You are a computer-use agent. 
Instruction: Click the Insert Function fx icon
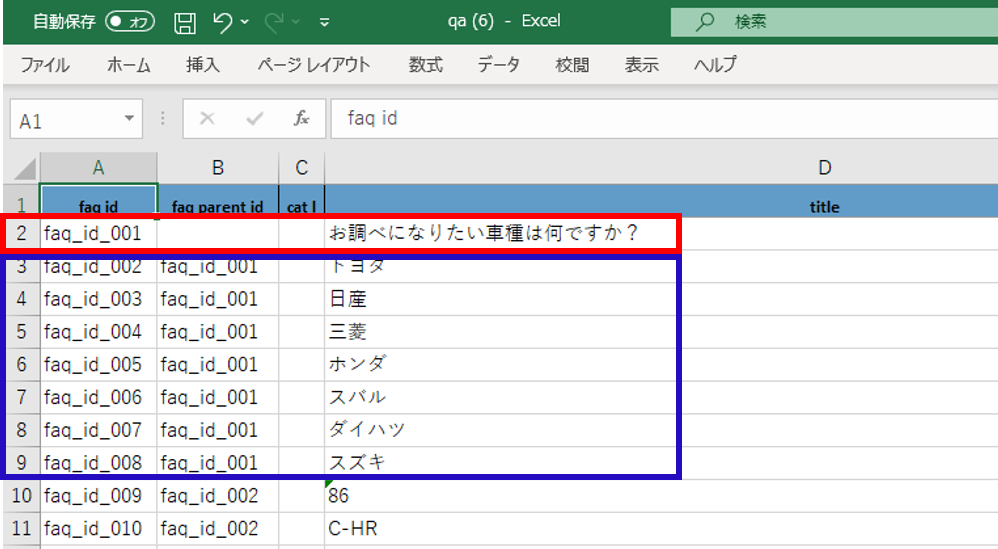[301, 119]
